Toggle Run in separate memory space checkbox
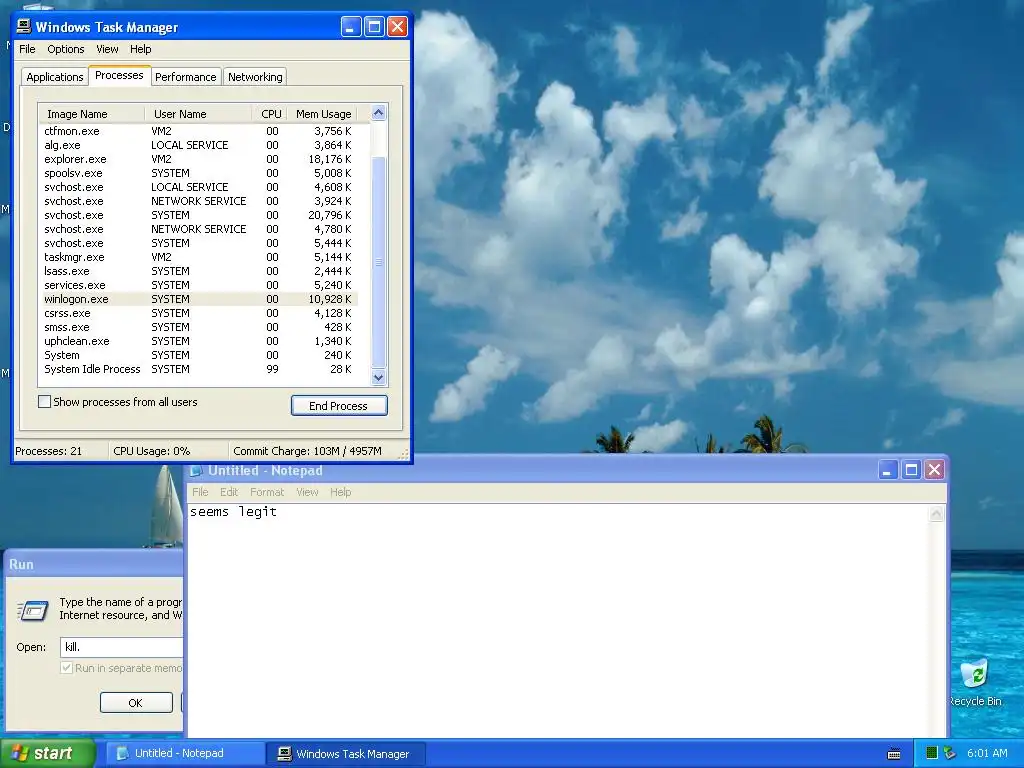 coord(66,668)
